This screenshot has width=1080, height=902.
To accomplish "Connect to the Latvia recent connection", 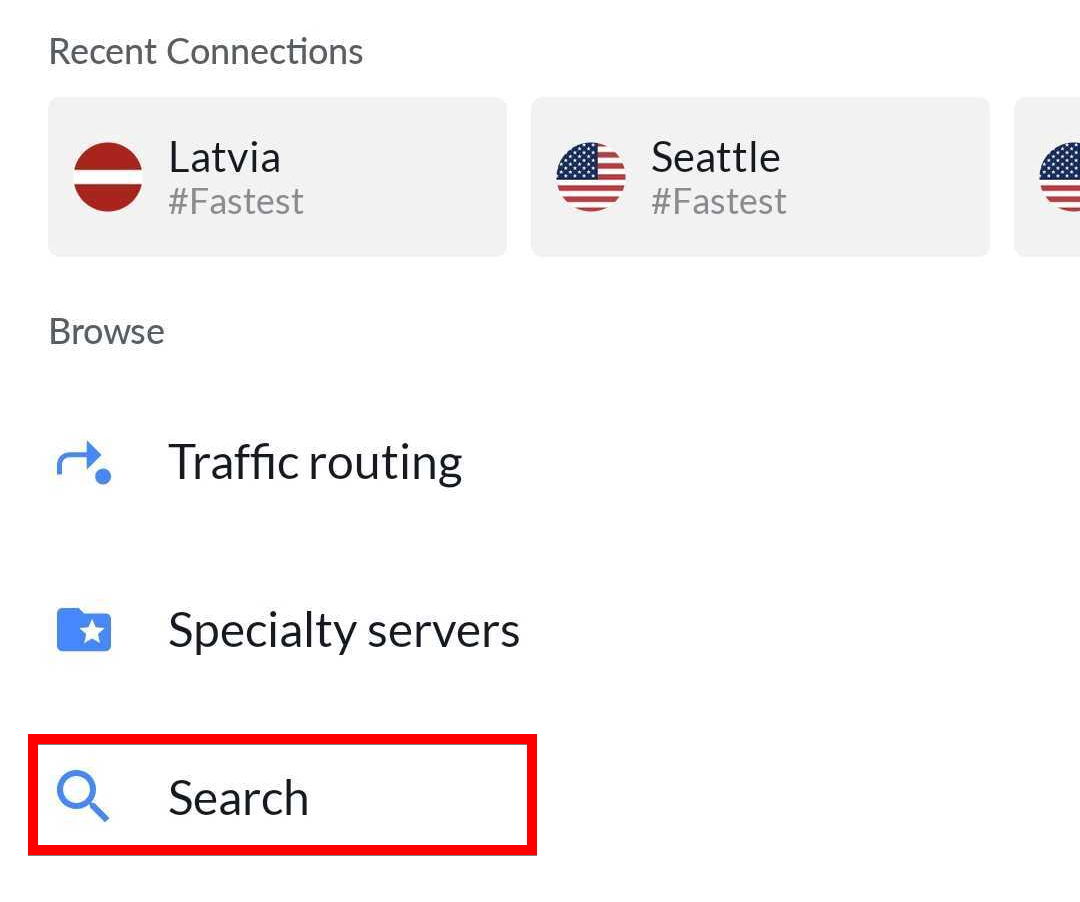I will pyautogui.click(x=277, y=177).
